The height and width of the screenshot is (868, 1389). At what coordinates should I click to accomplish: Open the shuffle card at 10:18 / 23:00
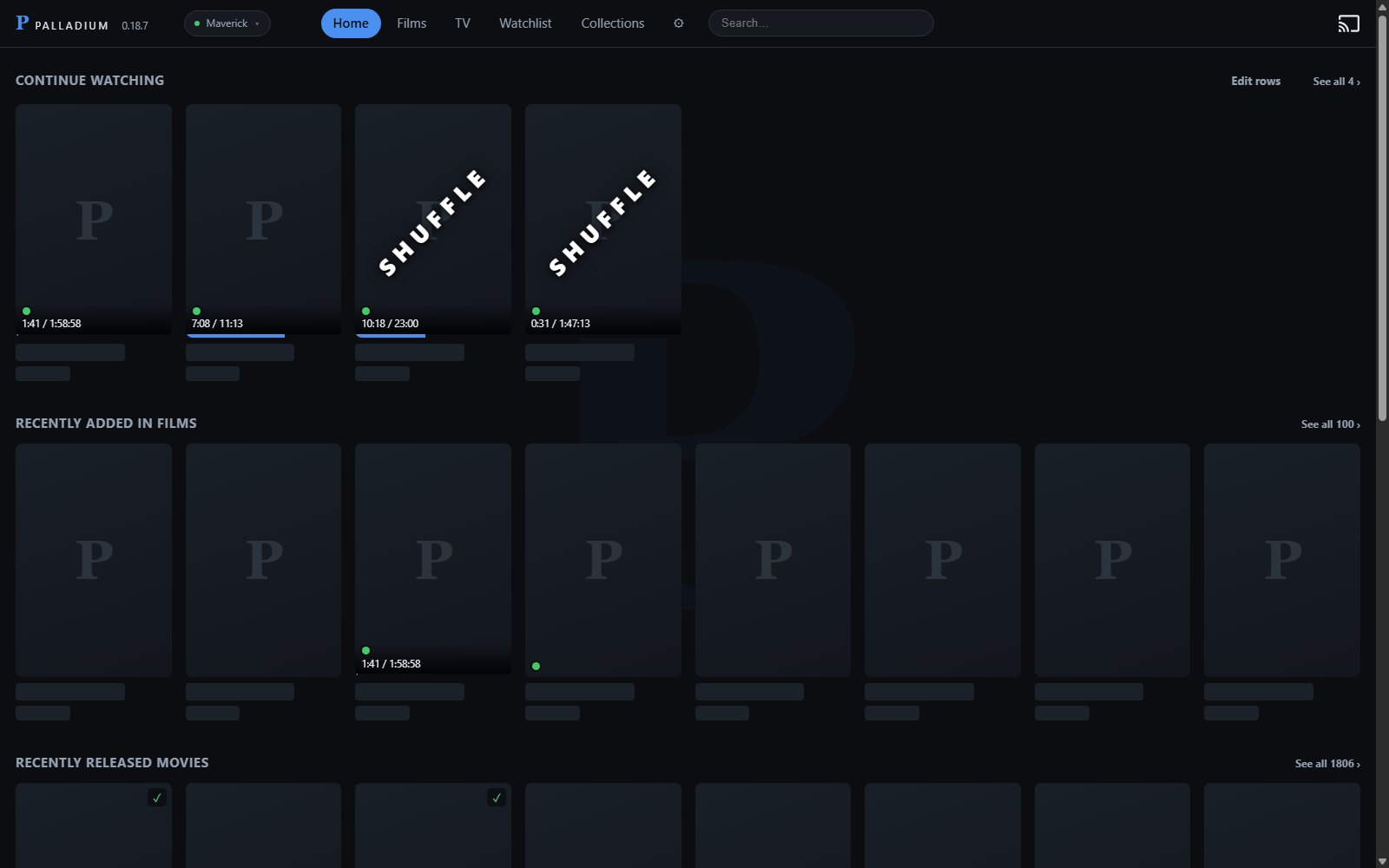tap(433, 220)
